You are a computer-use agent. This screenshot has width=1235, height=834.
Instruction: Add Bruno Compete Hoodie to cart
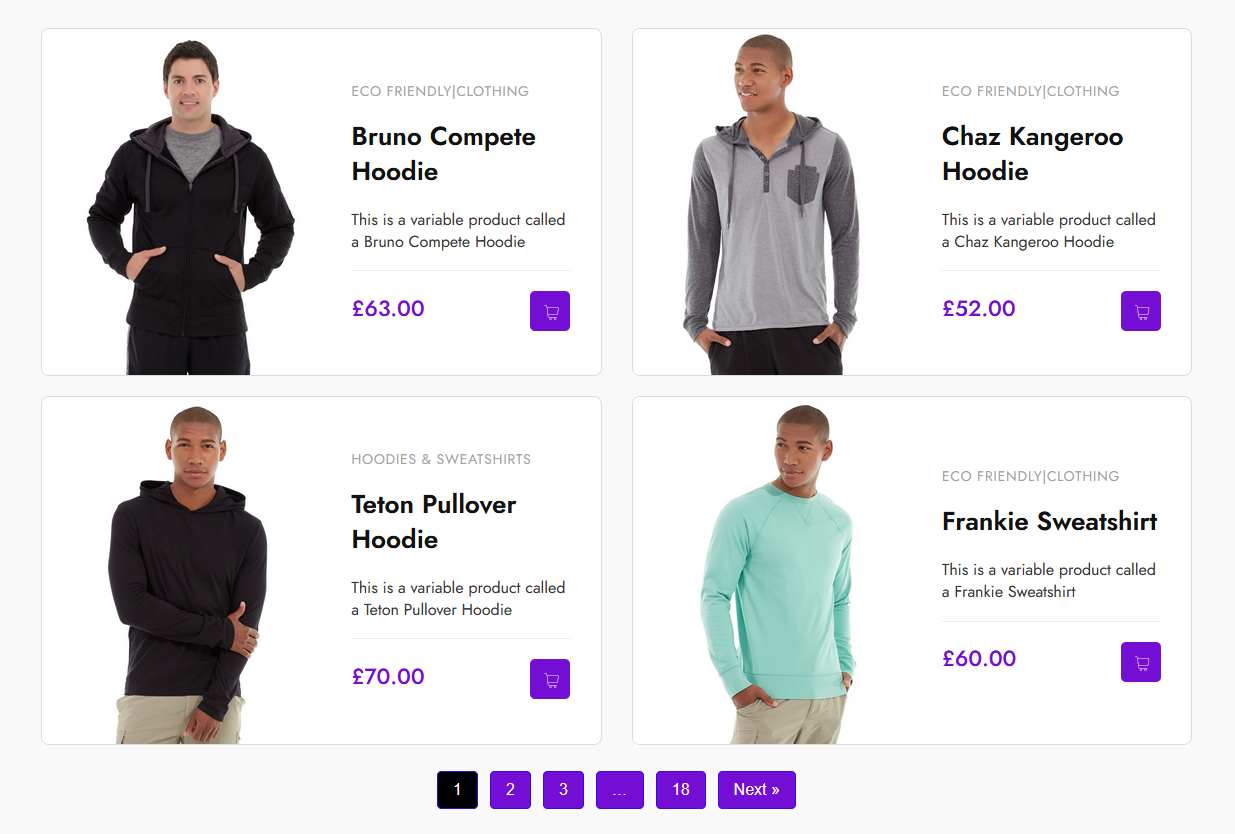tap(550, 311)
